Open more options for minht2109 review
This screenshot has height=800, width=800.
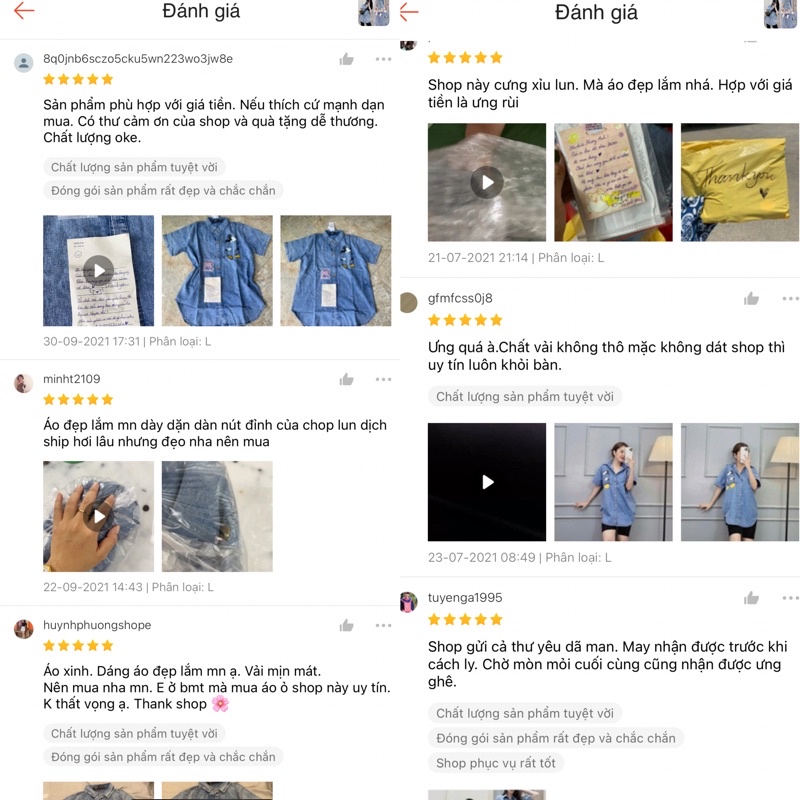(383, 379)
